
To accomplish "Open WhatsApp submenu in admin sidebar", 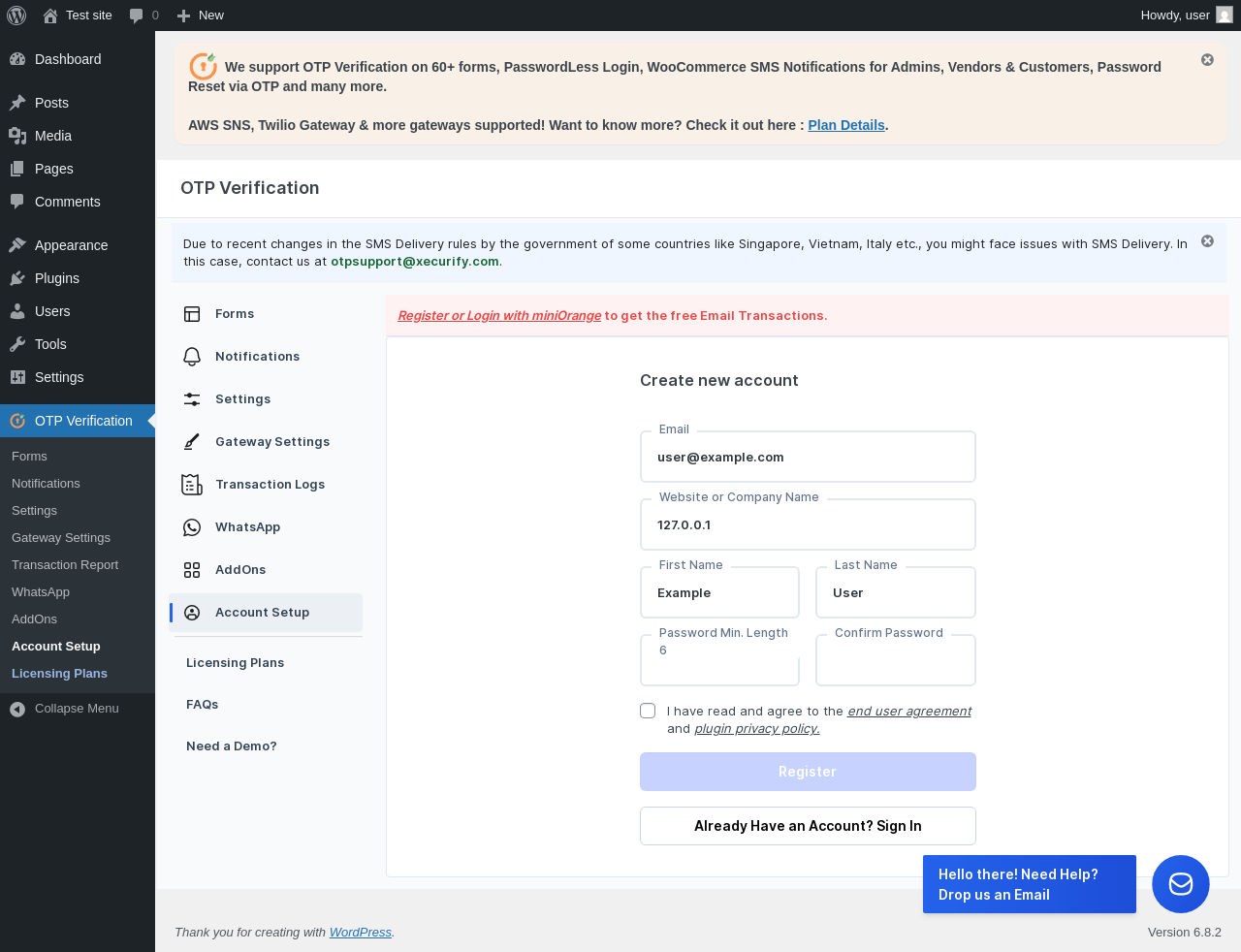I will click(x=78, y=592).
